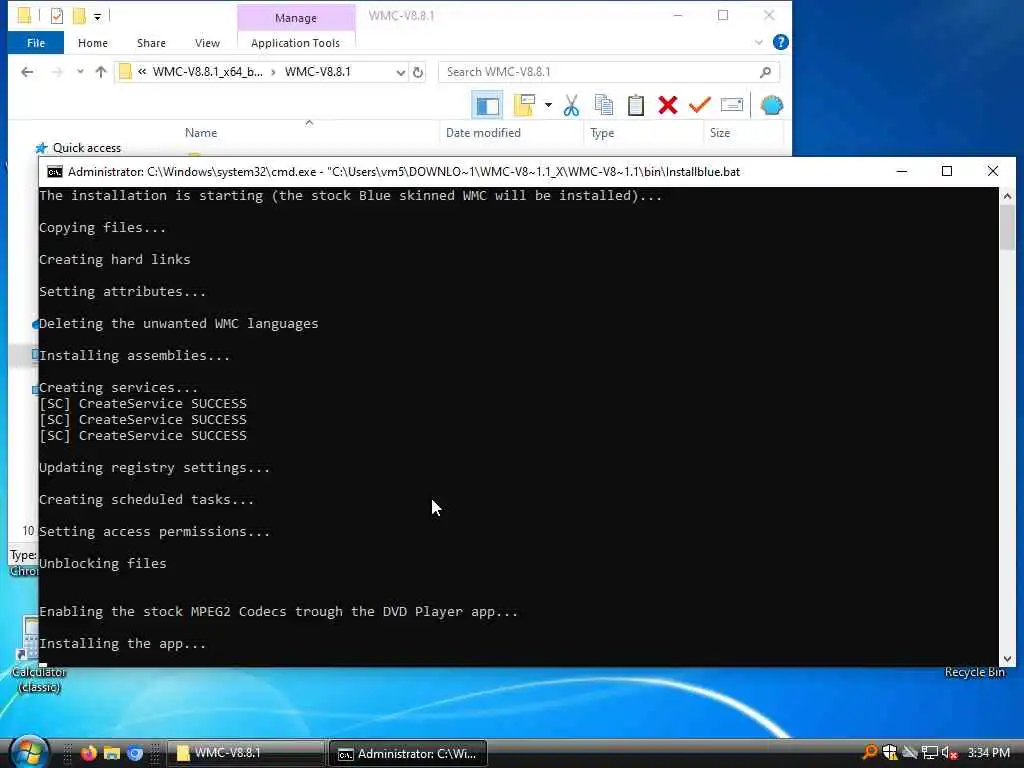Click the Manage contextual tab header
Image resolution: width=1024 pixels, height=768 pixels.
(x=296, y=18)
